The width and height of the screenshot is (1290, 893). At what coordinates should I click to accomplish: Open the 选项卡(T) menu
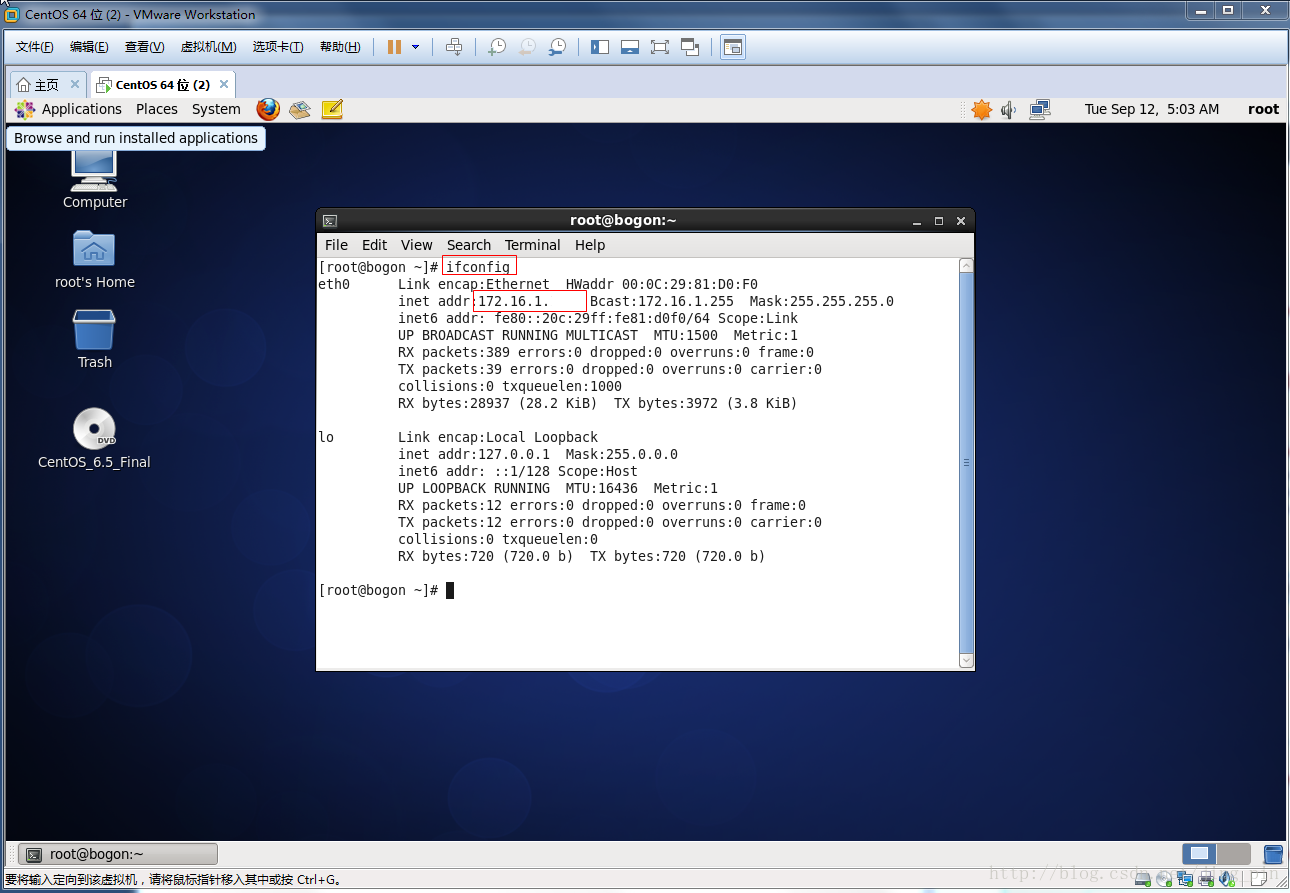pos(278,47)
